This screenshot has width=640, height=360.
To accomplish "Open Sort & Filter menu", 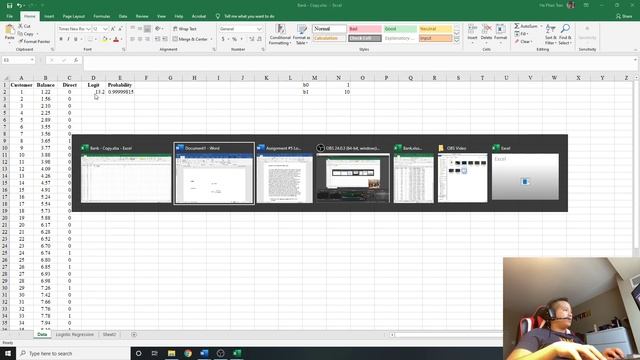I will click(x=551, y=34).
